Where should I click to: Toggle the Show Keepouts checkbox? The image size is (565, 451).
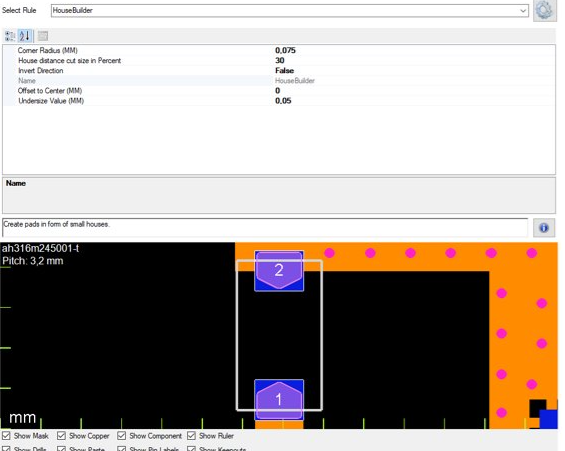(x=191, y=448)
